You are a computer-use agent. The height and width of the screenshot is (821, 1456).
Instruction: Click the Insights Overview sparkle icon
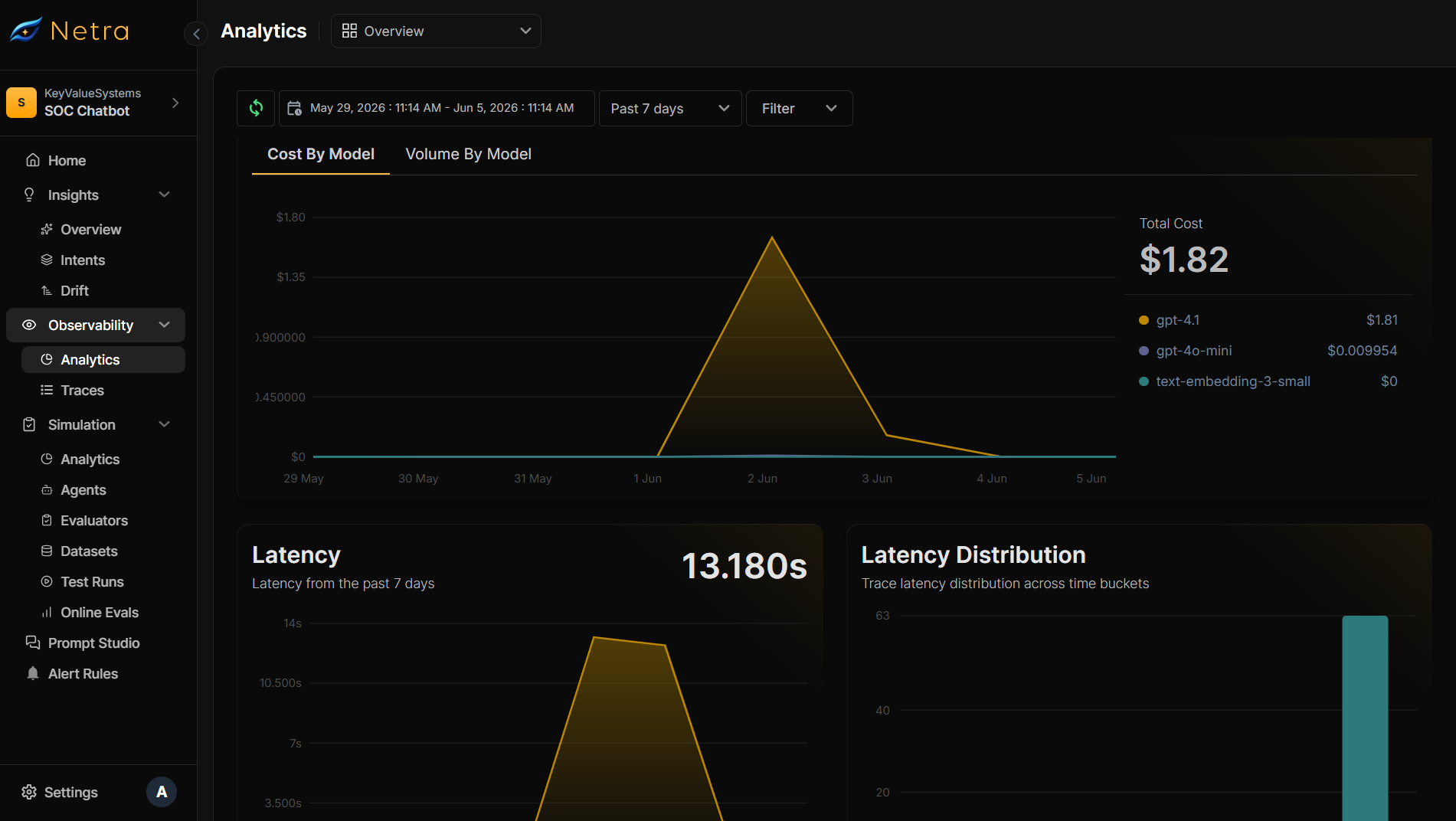coord(47,229)
